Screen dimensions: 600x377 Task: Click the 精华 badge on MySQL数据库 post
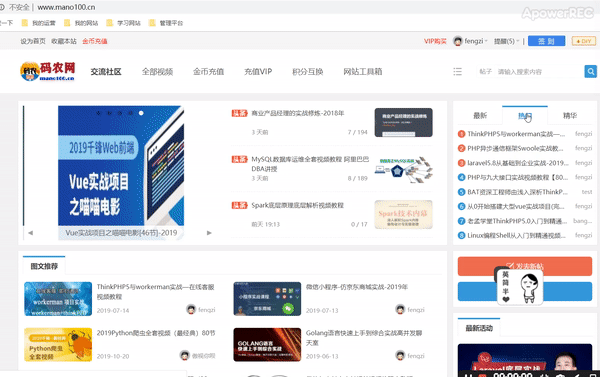240,159
